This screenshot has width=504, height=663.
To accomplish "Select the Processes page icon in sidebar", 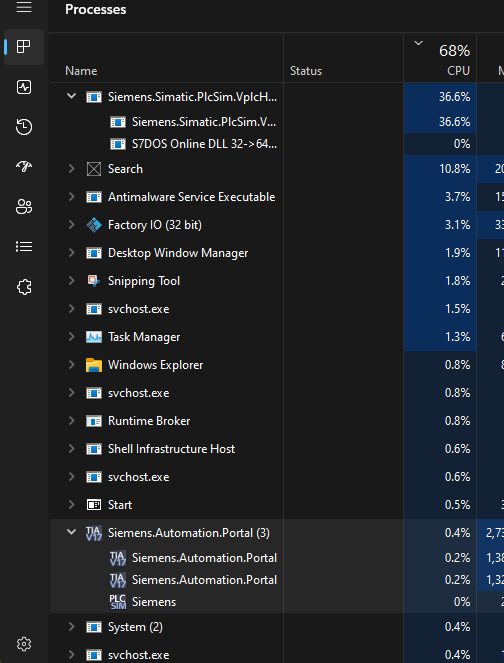I will [24, 47].
